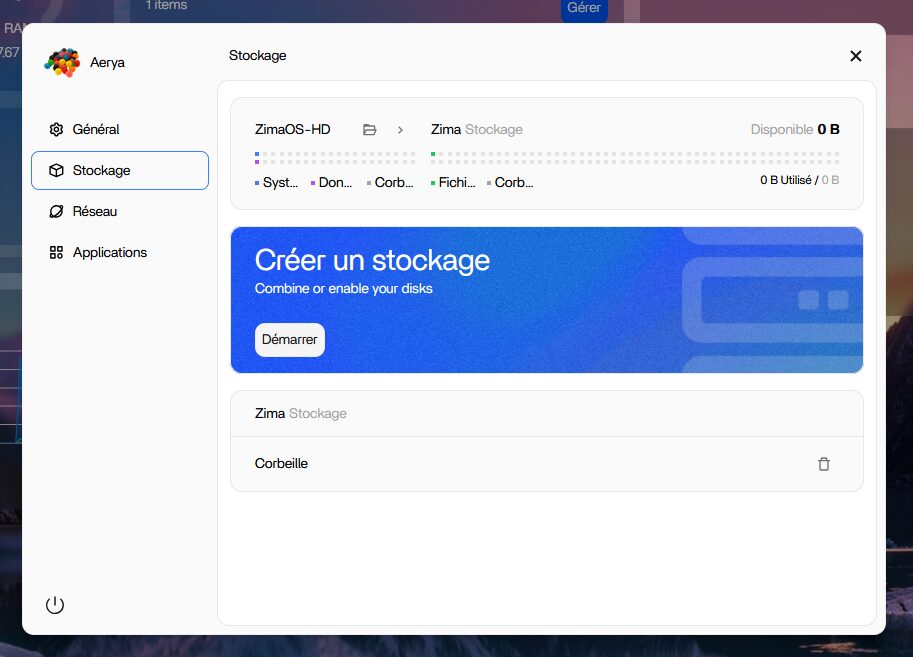Click the ZimaOS-HD drive name

pyautogui.click(x=292, y=129)
